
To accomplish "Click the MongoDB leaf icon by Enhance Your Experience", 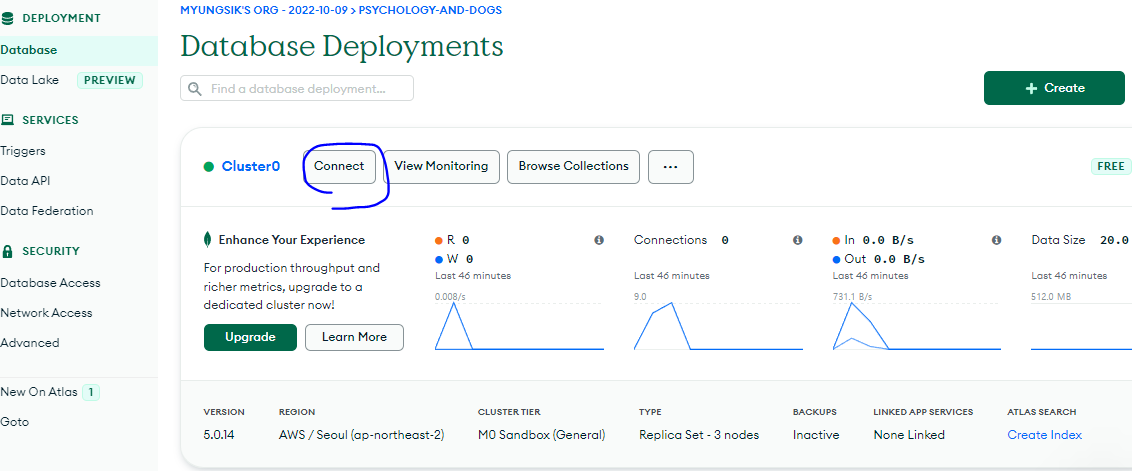I will pyautogui.click(x=208, y=240).
